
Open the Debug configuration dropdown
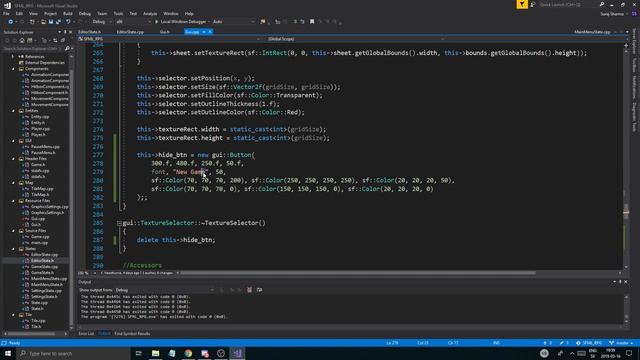101,22
